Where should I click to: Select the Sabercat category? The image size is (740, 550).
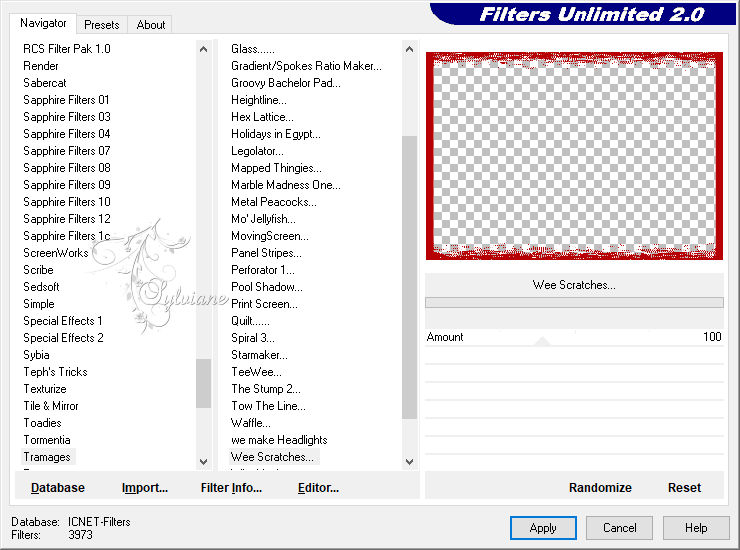point(45,83)
